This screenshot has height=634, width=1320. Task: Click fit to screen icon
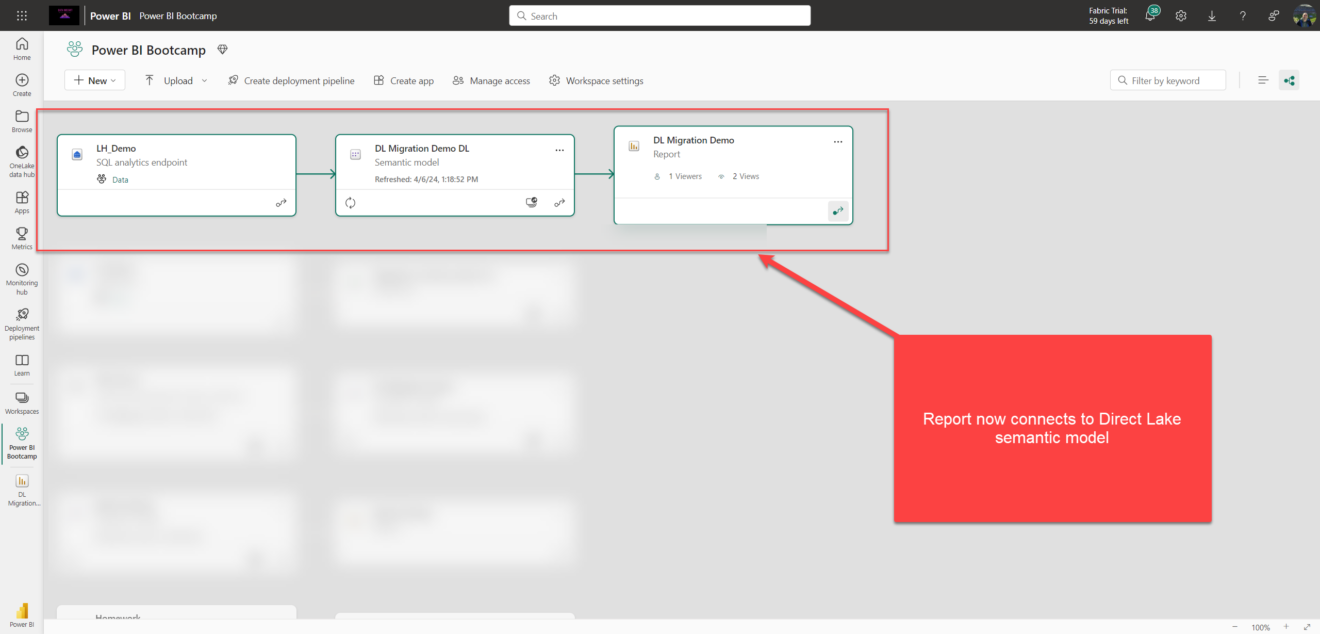click(1307, 627)
